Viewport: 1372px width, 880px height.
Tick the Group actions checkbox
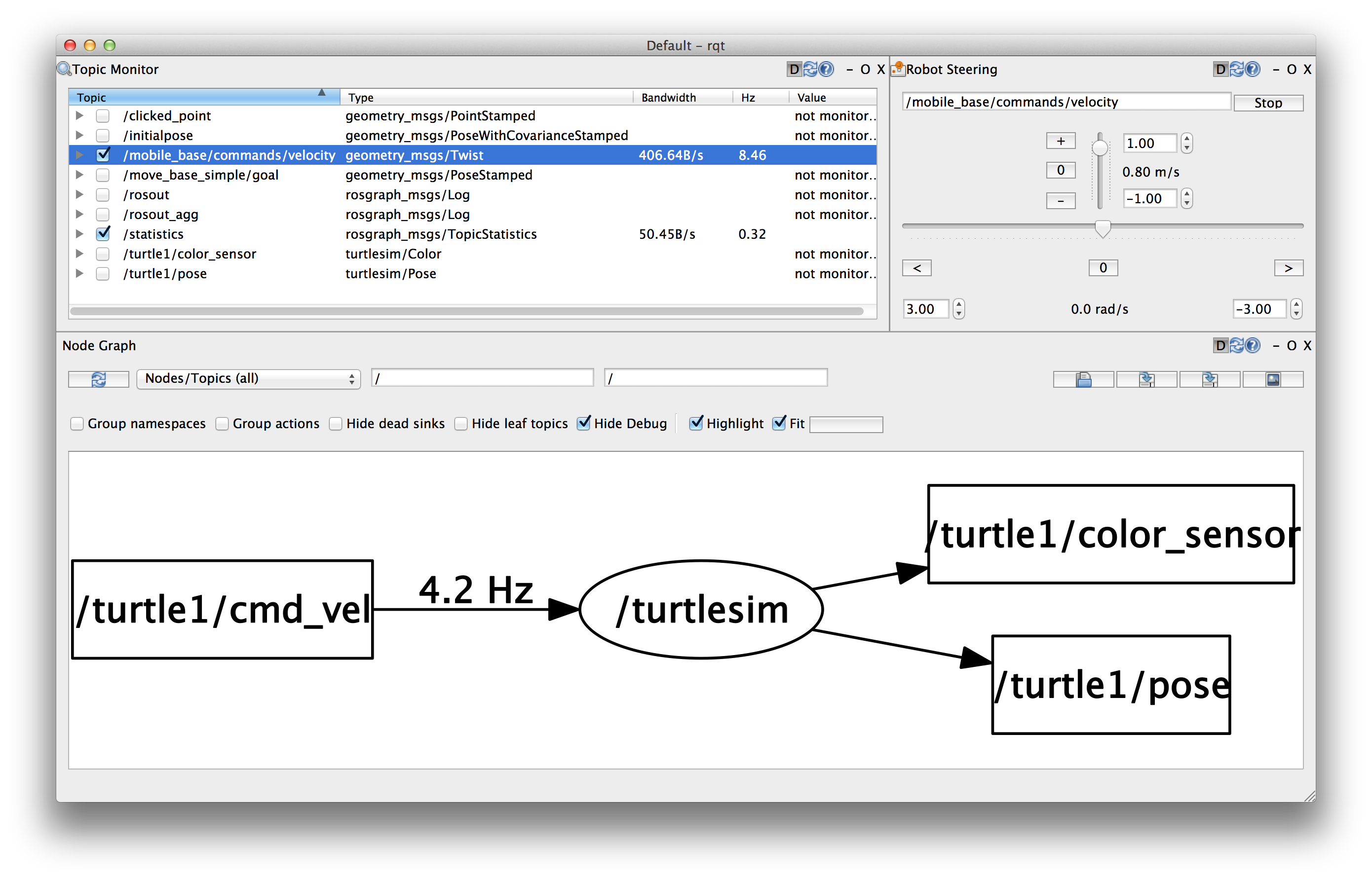(223, 424)
